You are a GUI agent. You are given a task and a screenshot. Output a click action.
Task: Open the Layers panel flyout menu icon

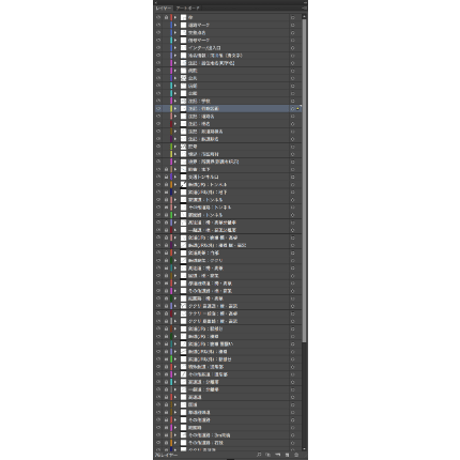[304, 8]
